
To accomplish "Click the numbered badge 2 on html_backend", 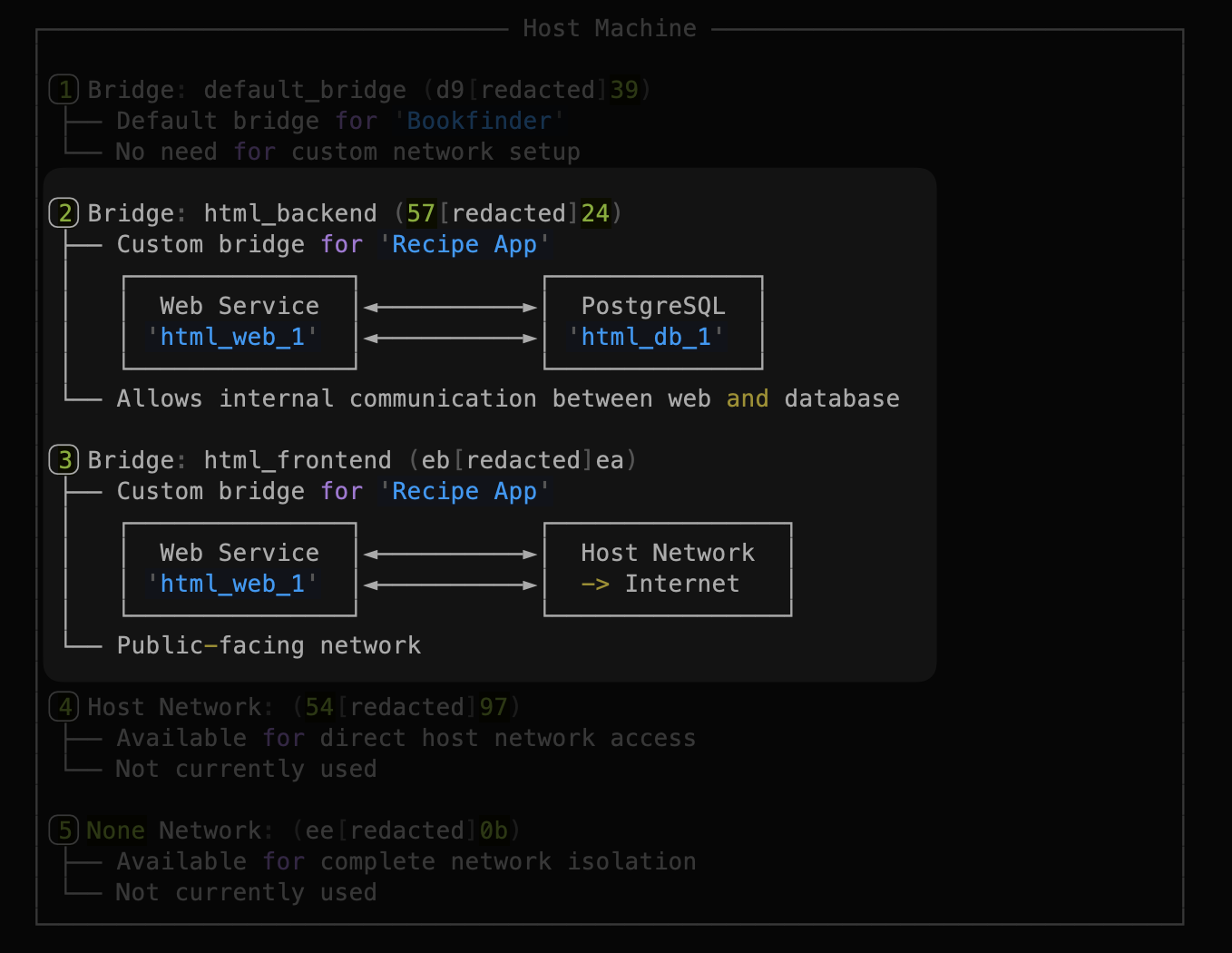I will (64, 212).
